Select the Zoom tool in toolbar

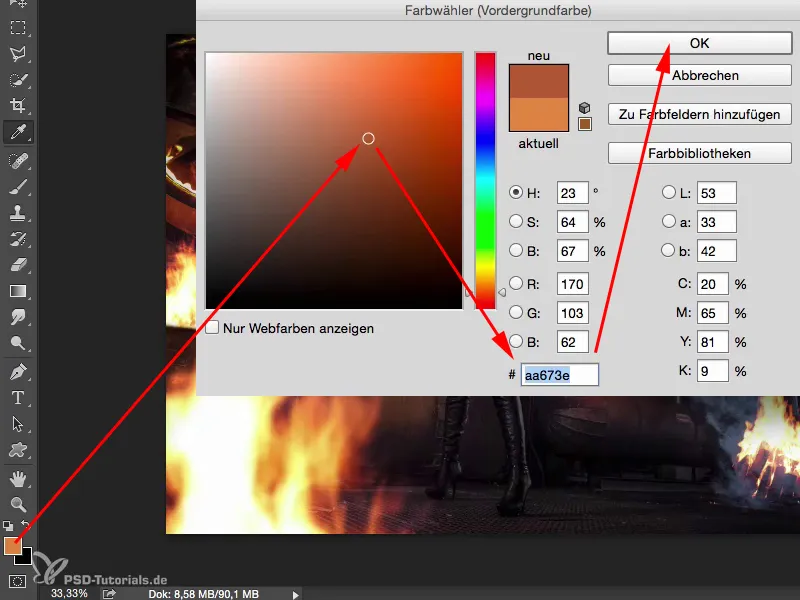(x=18, y=505)
